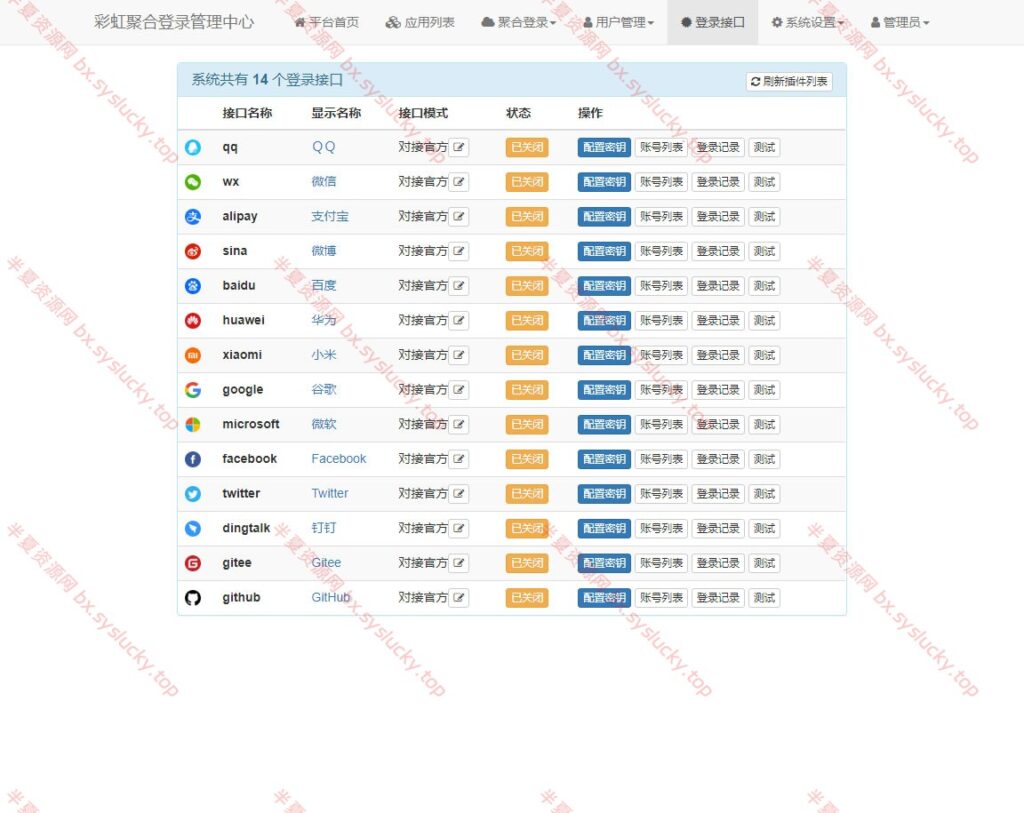Click 刷新插件列表 refresh button
Viewport: 1024px width, 813px height.
tap(789, 82)
